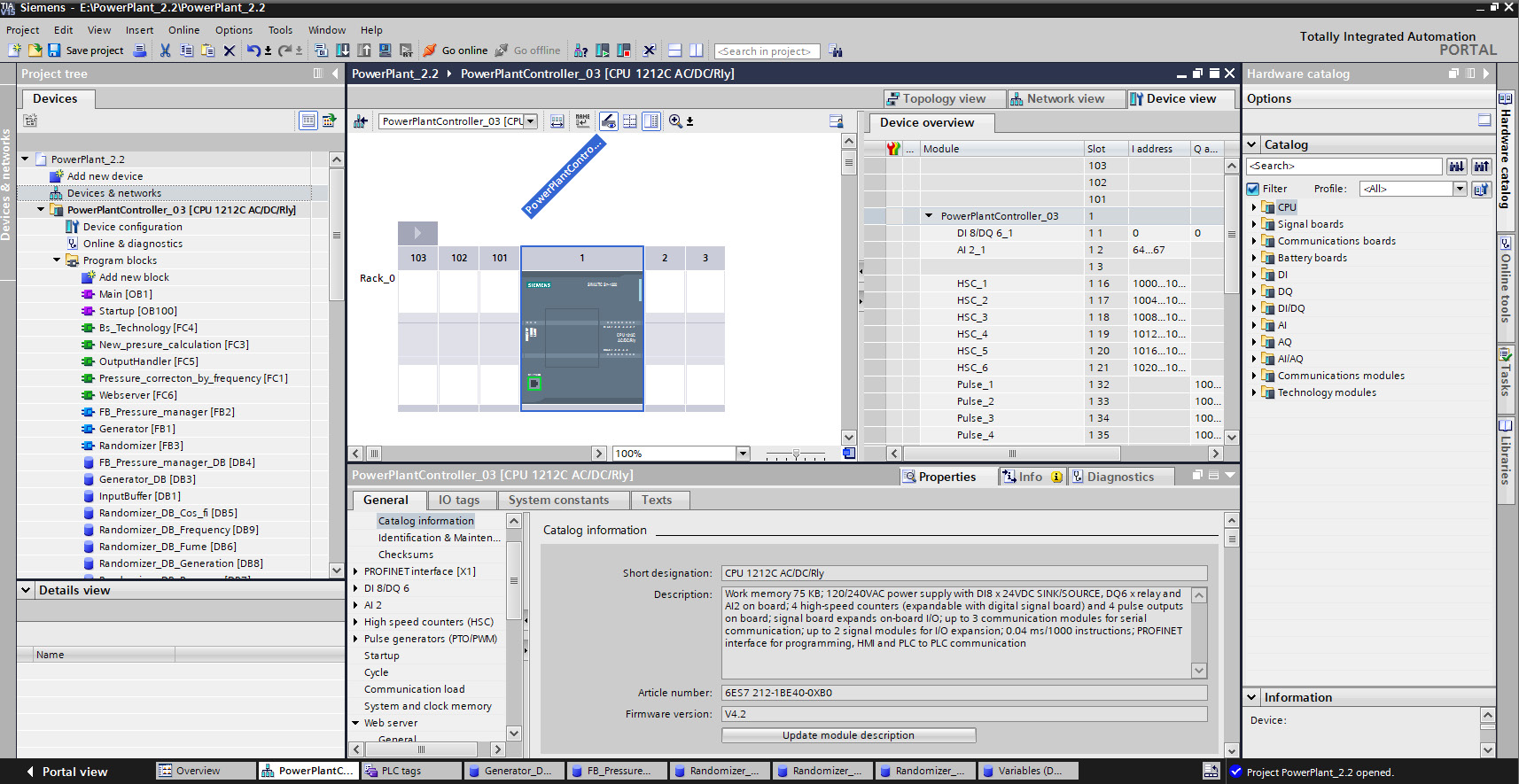Expand PROFINET interface [X1] properties
Image resolution: width=1519 pixels, height=784 pixels.
pos(356,571)
